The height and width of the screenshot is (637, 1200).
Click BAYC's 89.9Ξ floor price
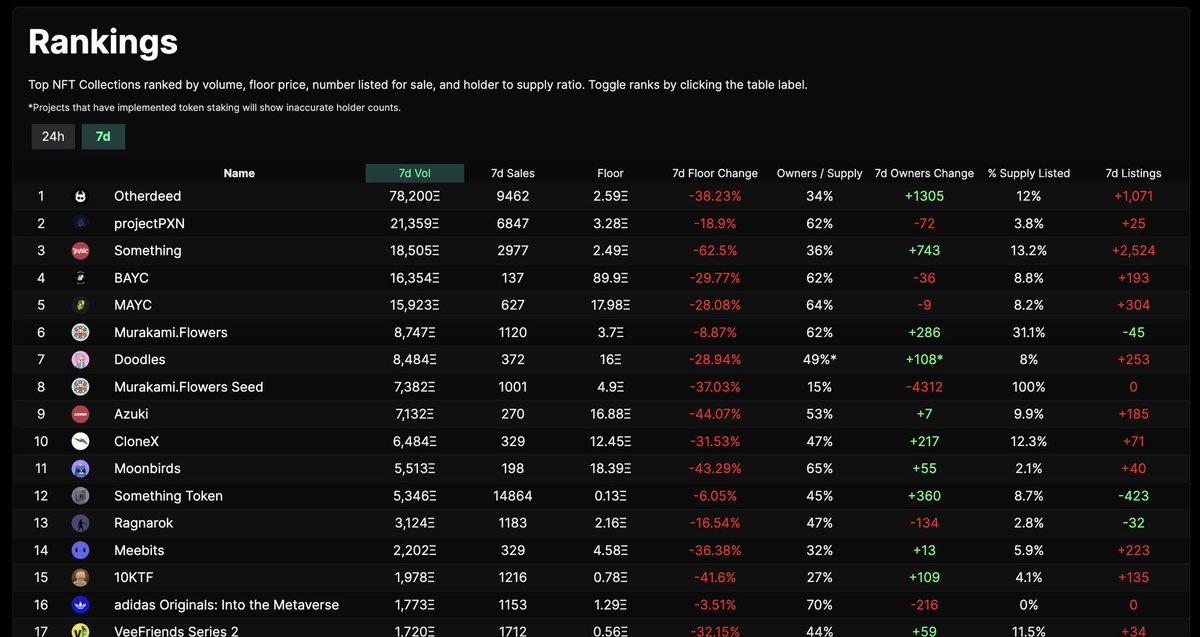point(611,278)
